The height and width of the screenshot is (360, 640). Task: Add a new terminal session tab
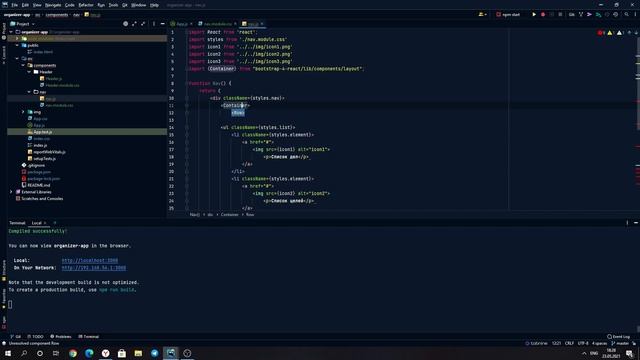(55, 223)
